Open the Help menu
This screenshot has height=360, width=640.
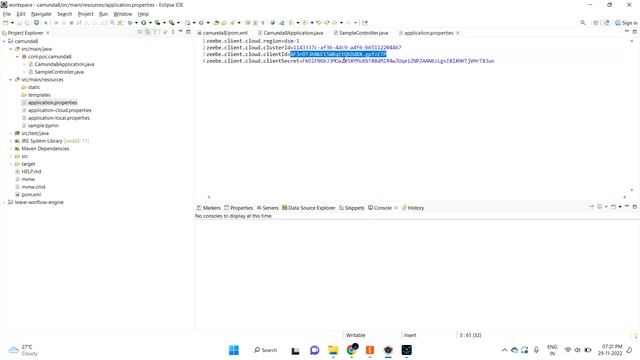tap(143, 14)
